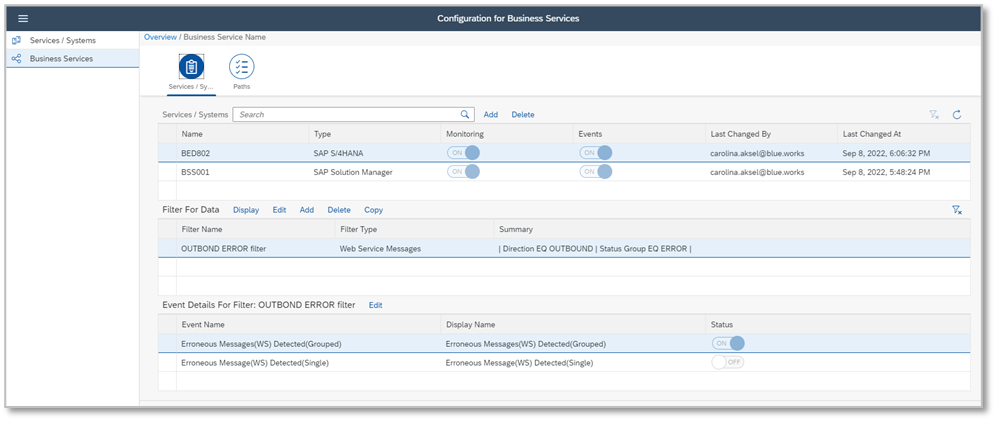Open the hamburger navigation menu
The height and width of the screenshot is (421, 996).
(x=23, y=18)
